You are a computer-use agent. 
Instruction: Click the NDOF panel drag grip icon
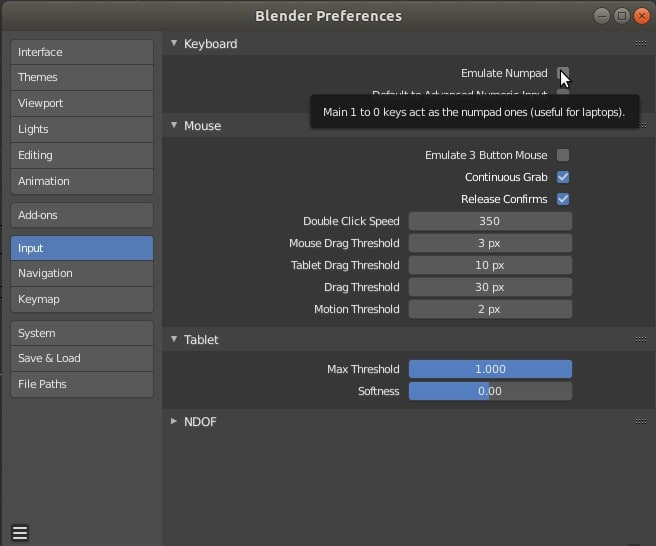tap(640, 422)
